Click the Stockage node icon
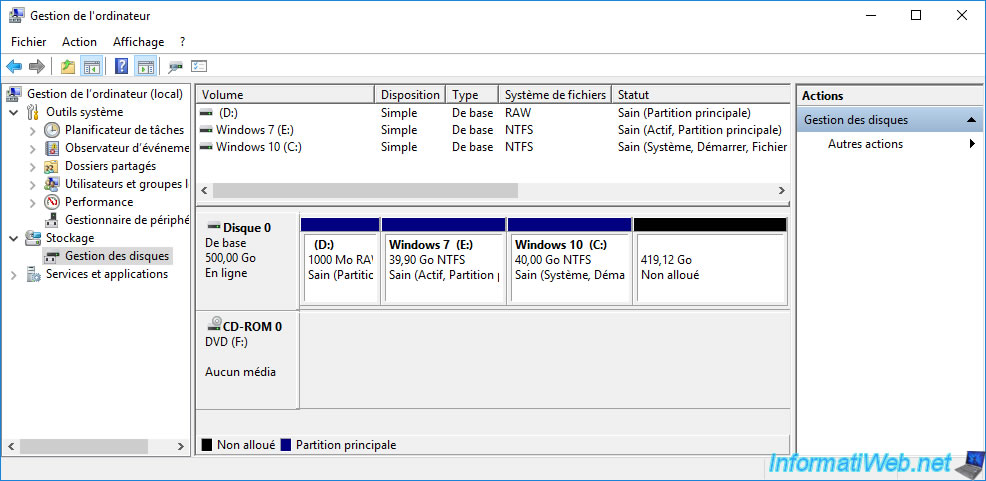Screen dimensions: 986x481 33,238
